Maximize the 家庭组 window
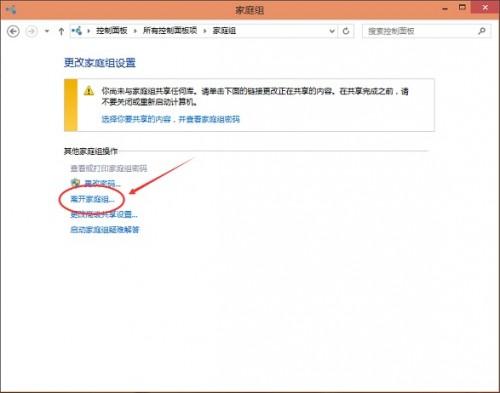 tap(462, 8)
